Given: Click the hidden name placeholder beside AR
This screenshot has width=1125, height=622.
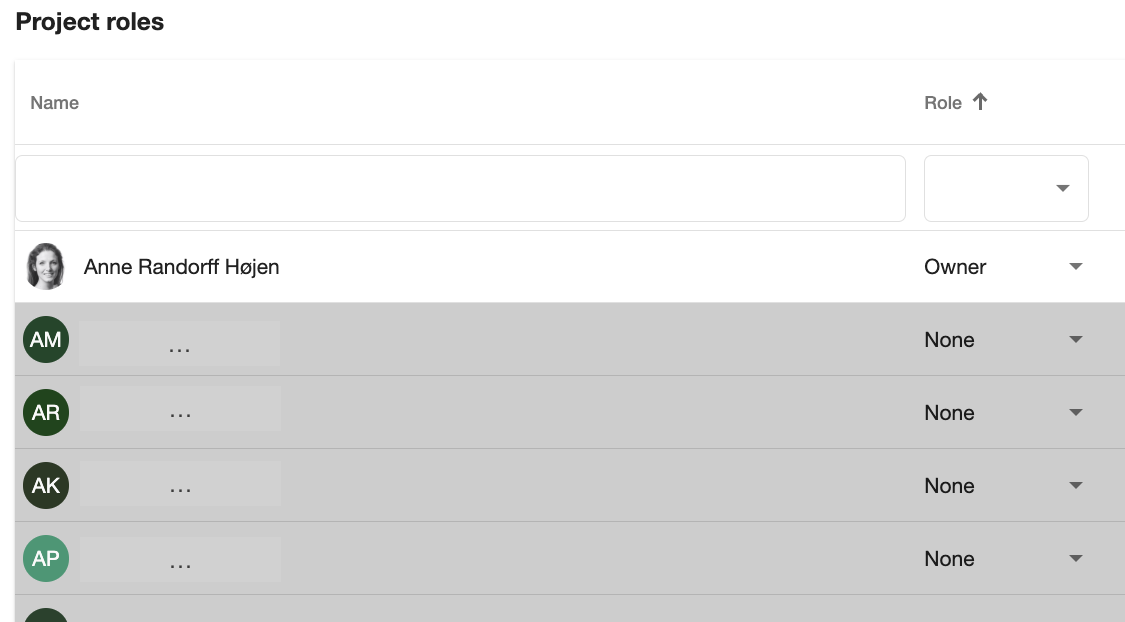Looking at the screenshot, I should point(180,410).
